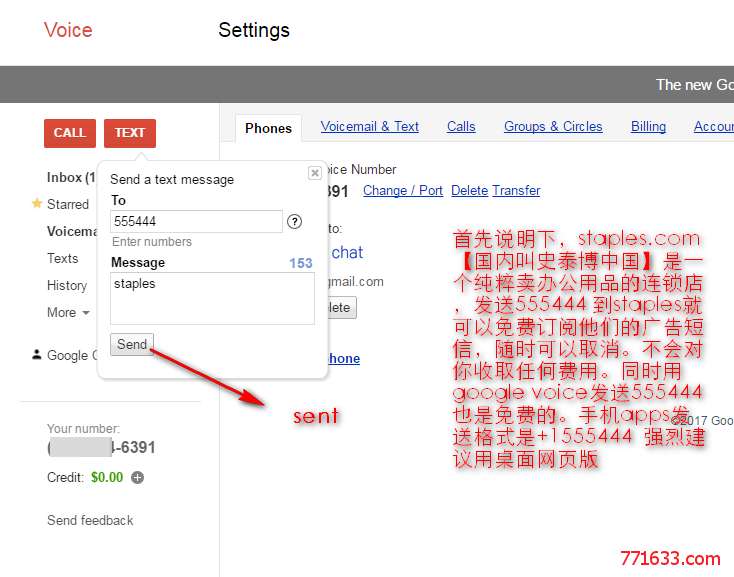Image resolution: width=734 pixels, height=577 pixels.
Task: Open the Account tab
Action: [x=713, y=126]
